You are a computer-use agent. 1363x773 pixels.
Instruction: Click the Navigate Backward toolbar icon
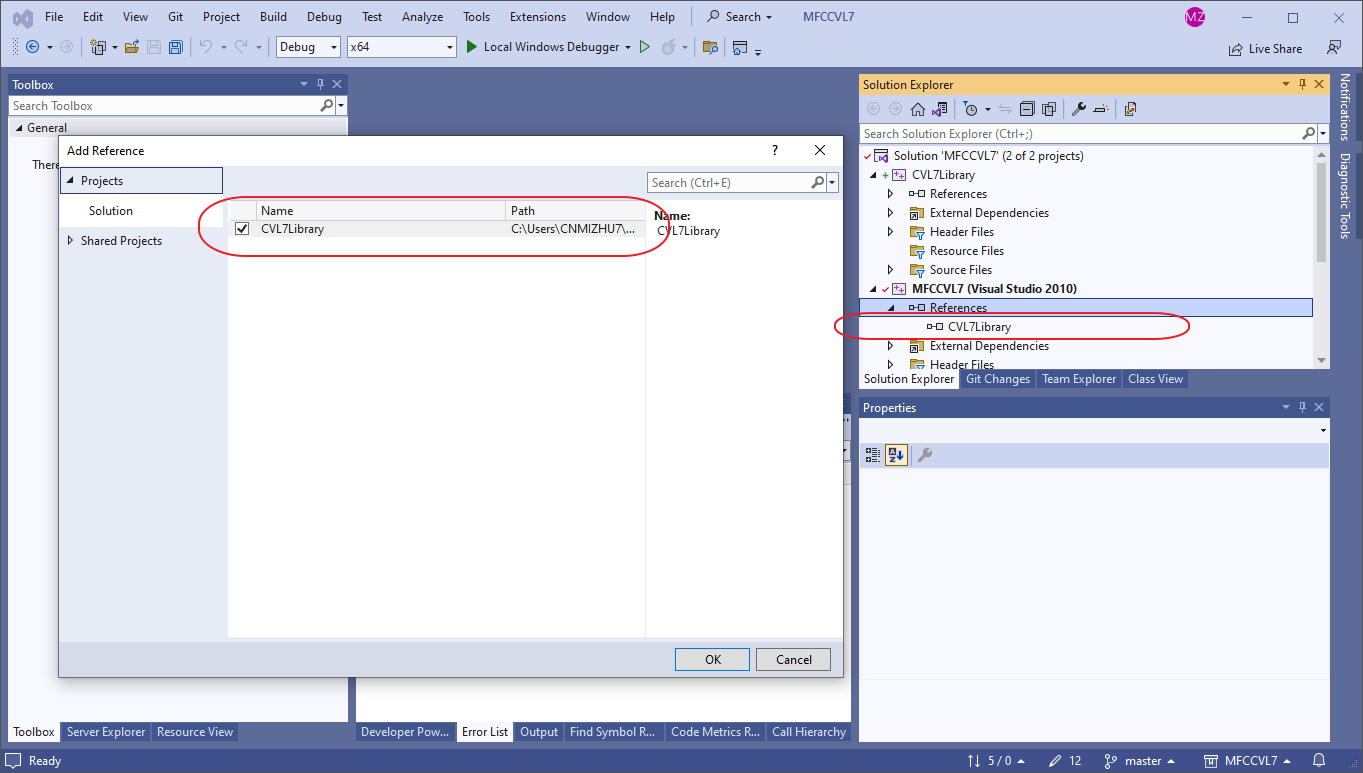click(x=32, y=47)
